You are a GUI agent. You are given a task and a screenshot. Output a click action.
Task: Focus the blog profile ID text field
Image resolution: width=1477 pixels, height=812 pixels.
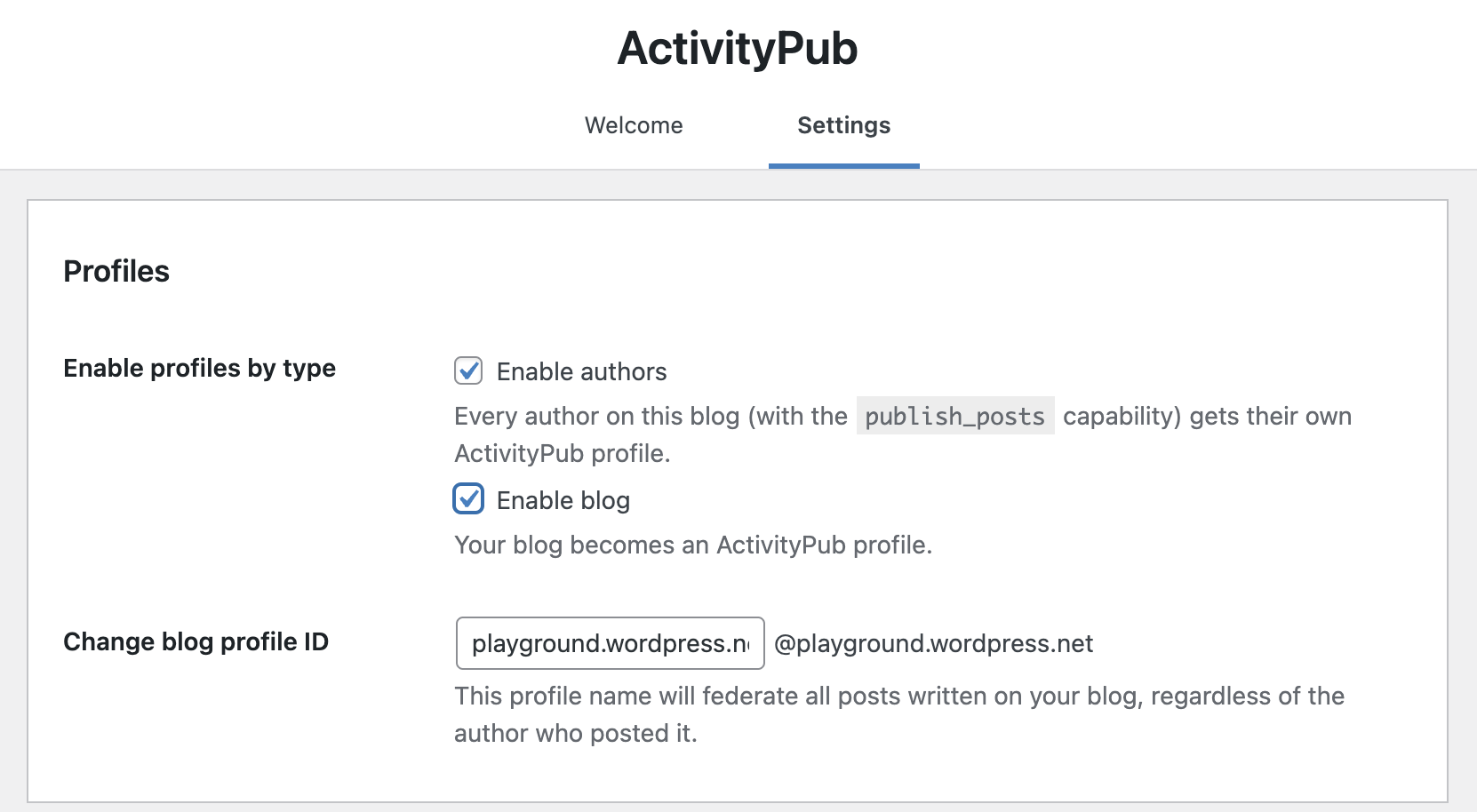click(610, 643)
